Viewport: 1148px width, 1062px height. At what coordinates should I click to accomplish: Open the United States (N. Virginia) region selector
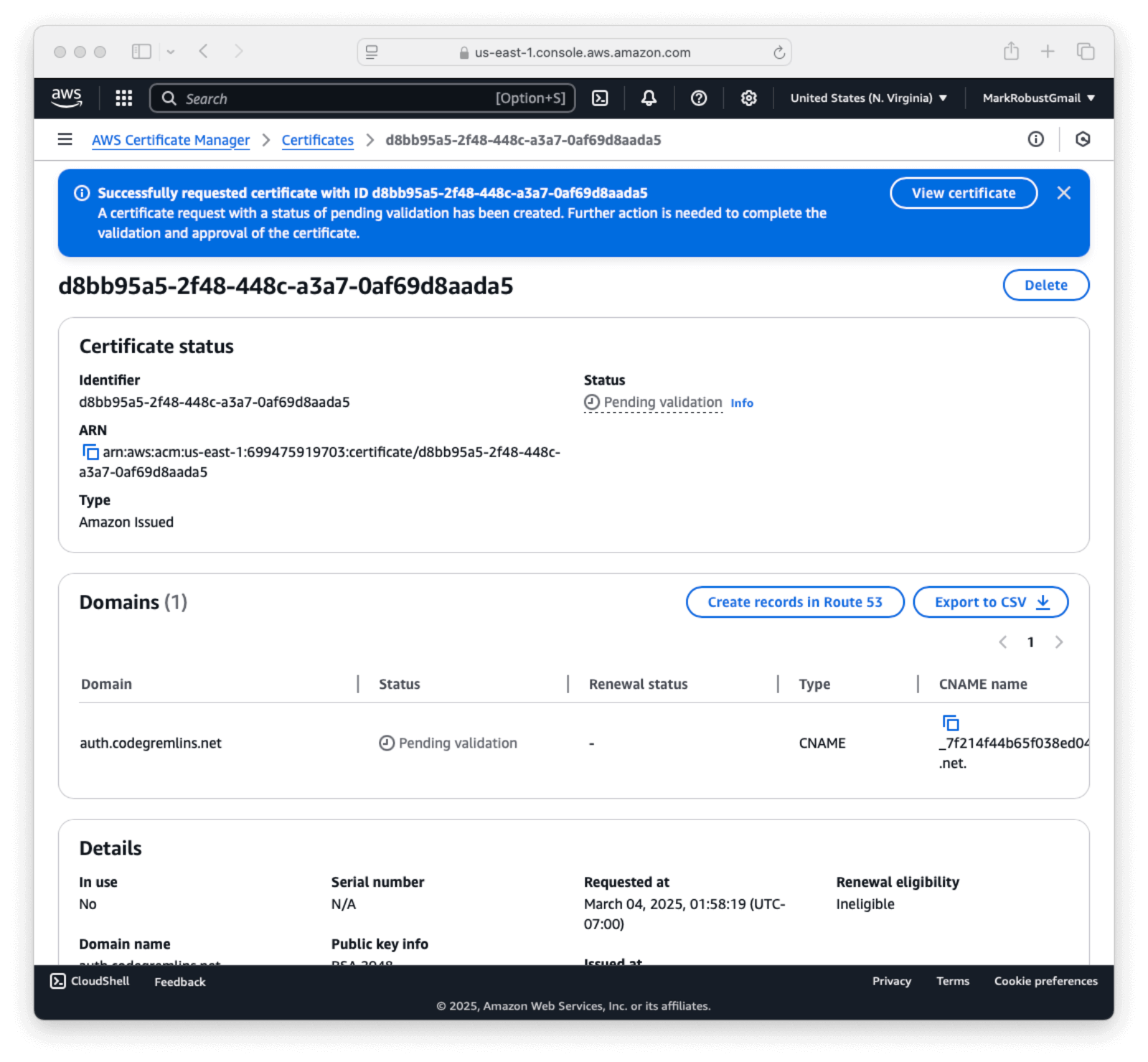pos(866,98)
